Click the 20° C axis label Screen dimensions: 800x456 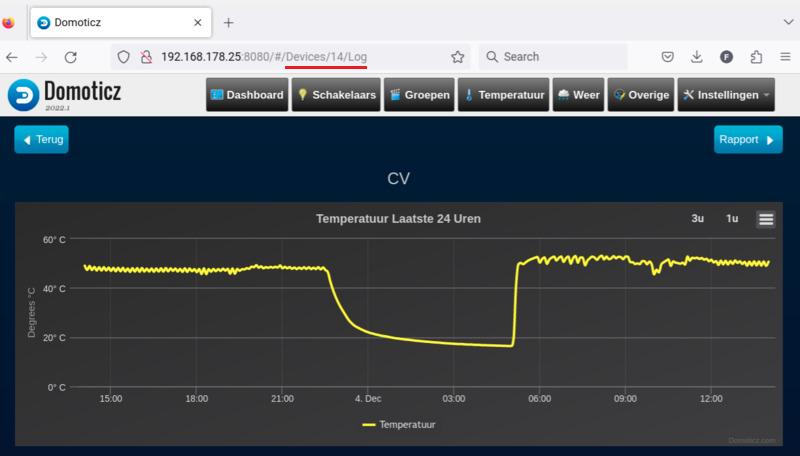point(54,338)
